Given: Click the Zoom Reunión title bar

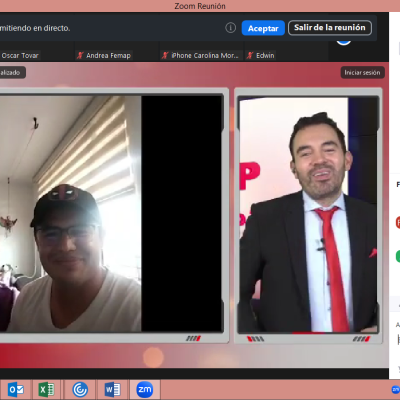Looking at the screenshot, I should tap(200, 6).
